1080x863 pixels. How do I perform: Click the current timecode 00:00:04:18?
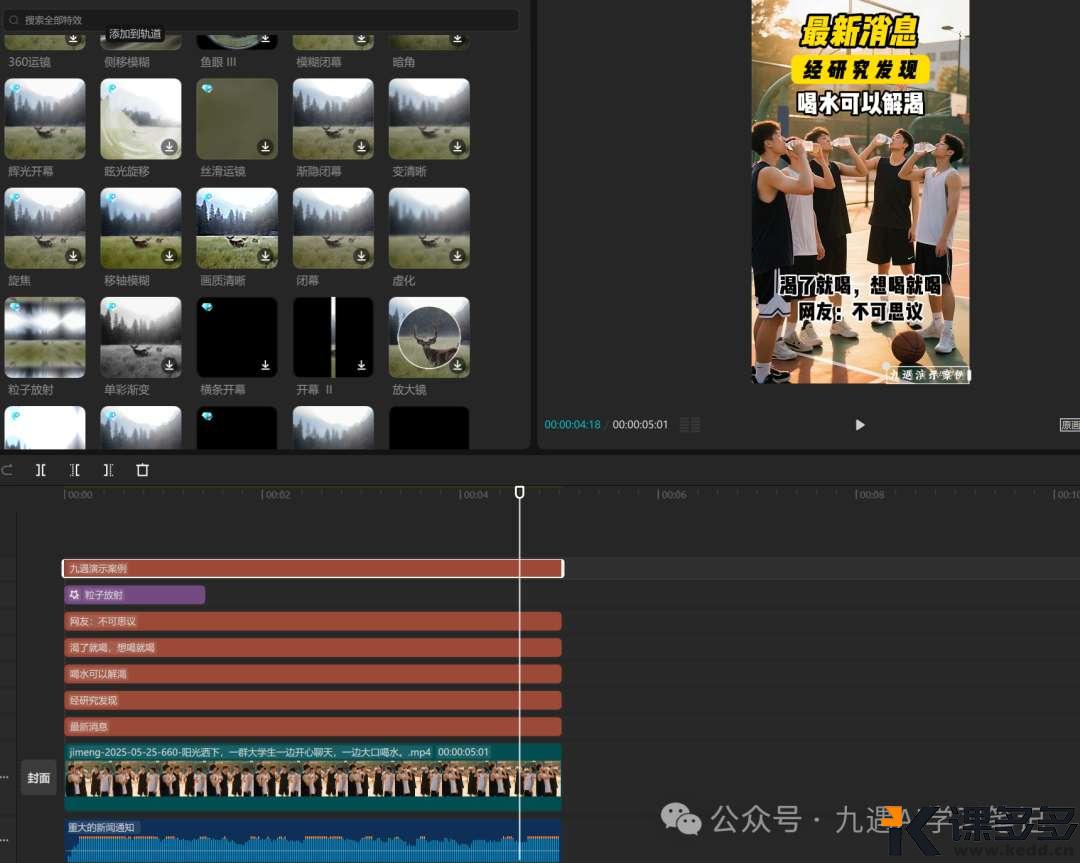[572, 425]
